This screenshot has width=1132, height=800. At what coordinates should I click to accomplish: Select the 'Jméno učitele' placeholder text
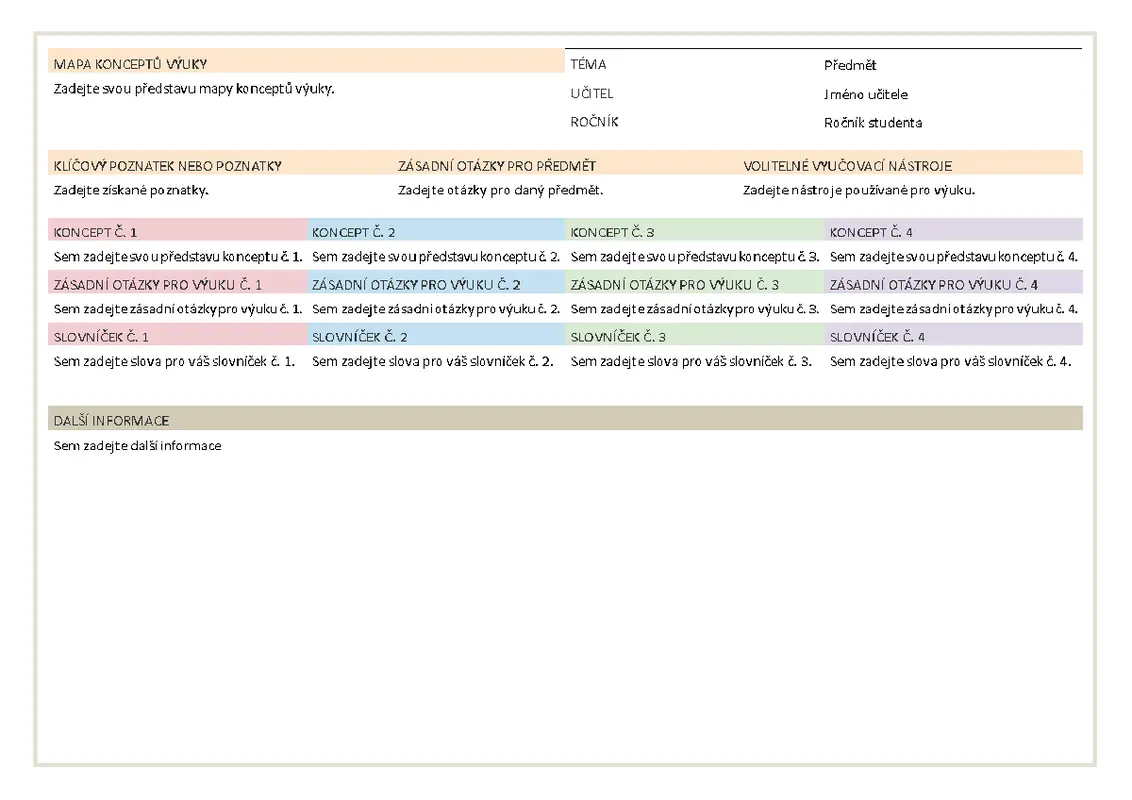[x=866, y=95]
